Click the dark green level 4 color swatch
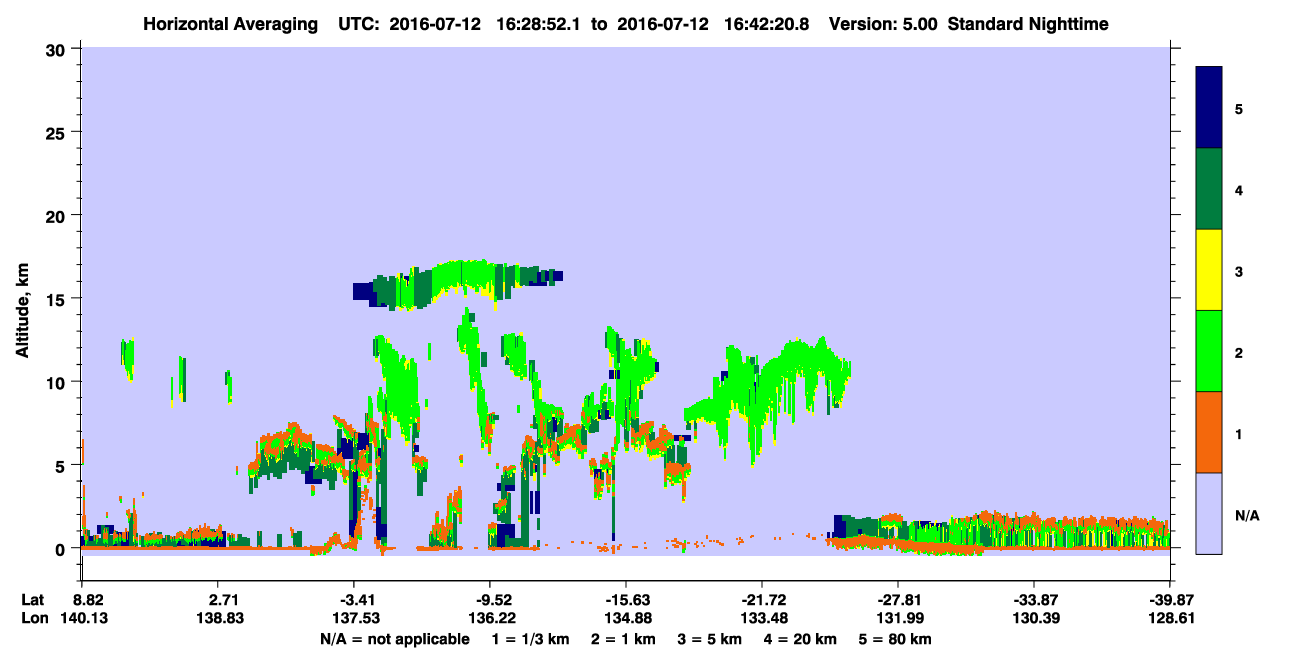Viewport: 1300px width, 667px height. coord(1209,189)
